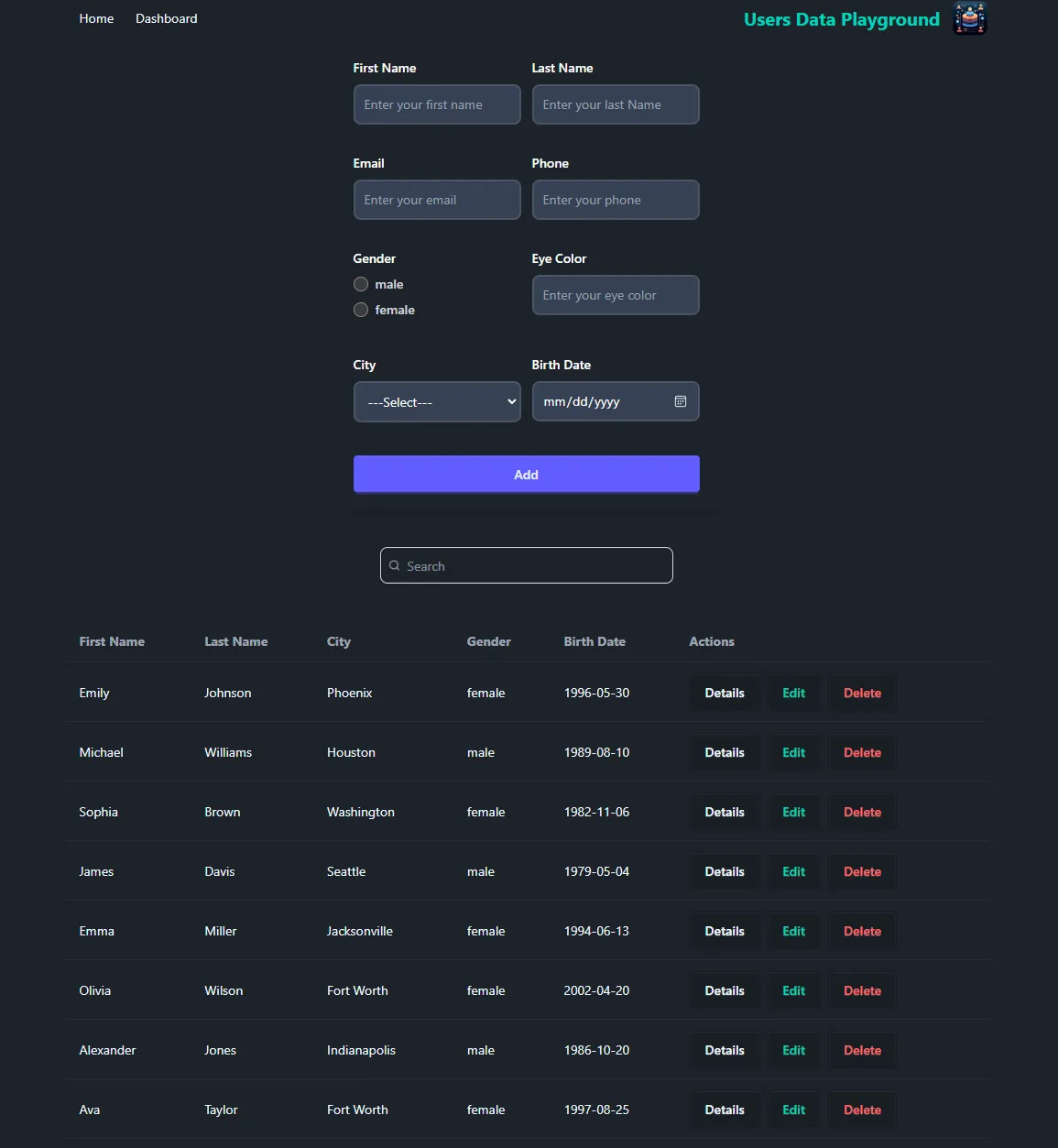Open the City ---Select--- dropdown
Viewport: 1058px width, 1148px height.
(x=437, y=401)
